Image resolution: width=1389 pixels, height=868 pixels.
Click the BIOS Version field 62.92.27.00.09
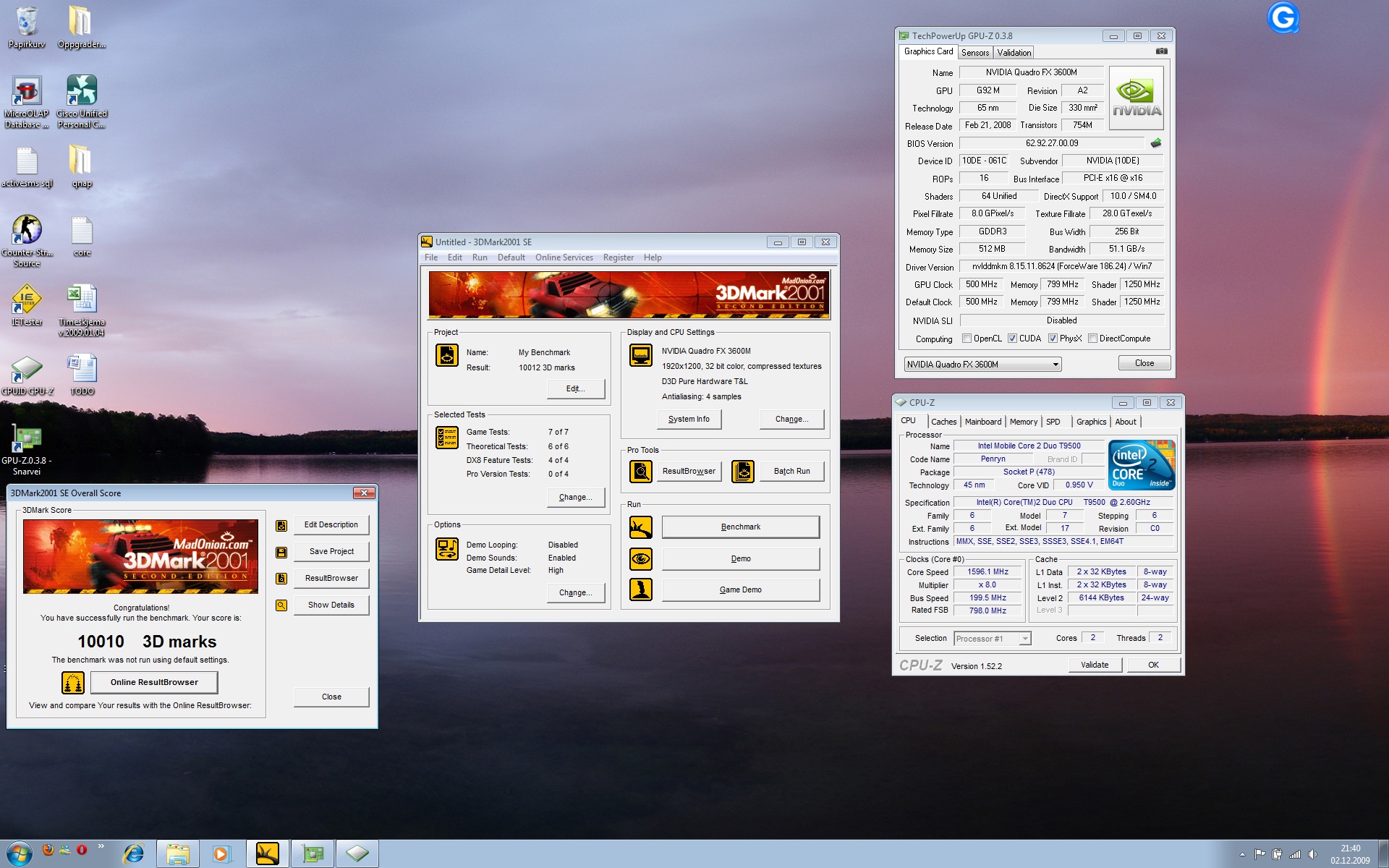[x=1052, y=143]
